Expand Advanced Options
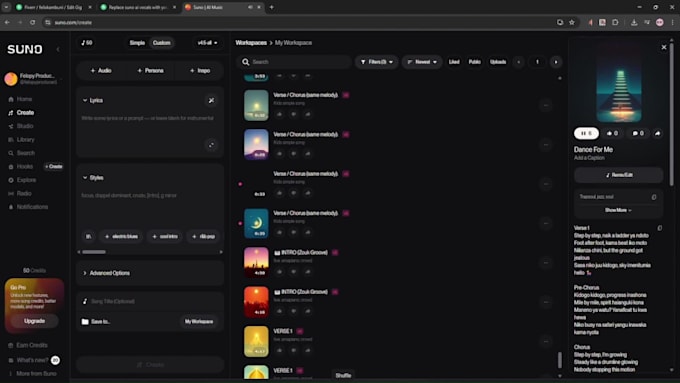The width and height of the screenshot is (680, 383). point(150,273)
